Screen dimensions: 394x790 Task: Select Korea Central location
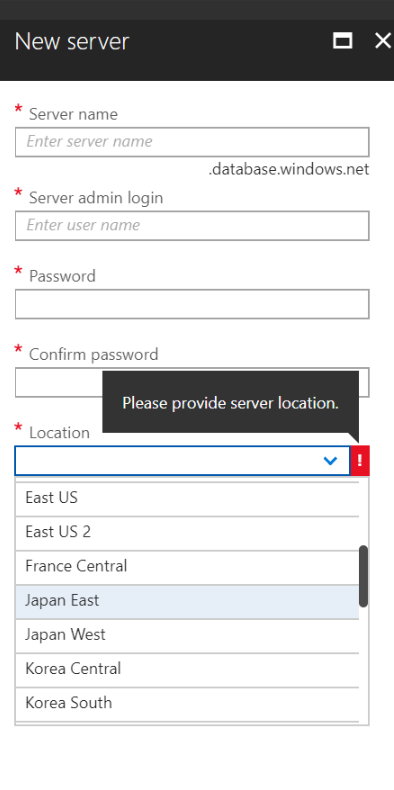tap(187, 670)
